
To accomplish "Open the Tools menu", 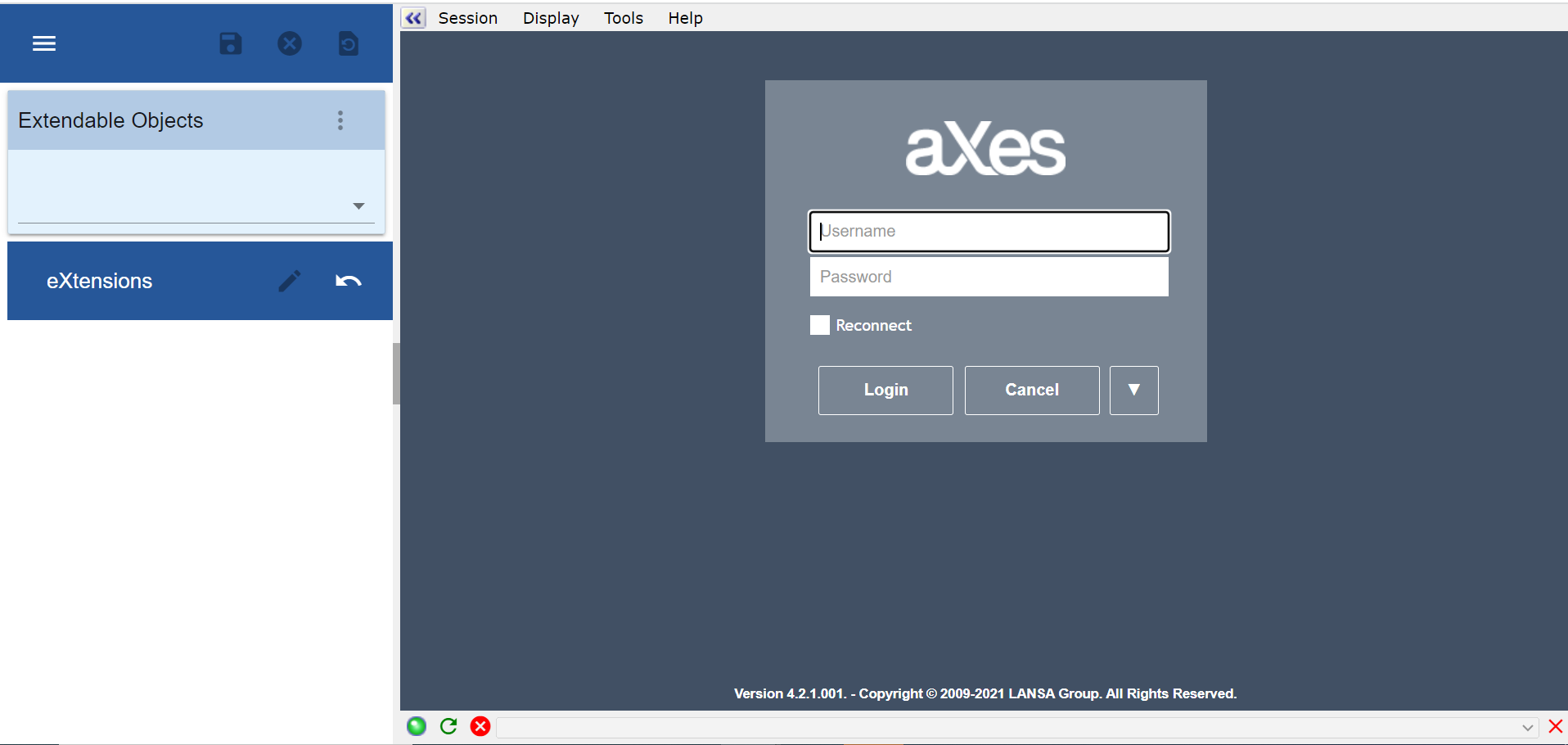I will tap(623, 18).
